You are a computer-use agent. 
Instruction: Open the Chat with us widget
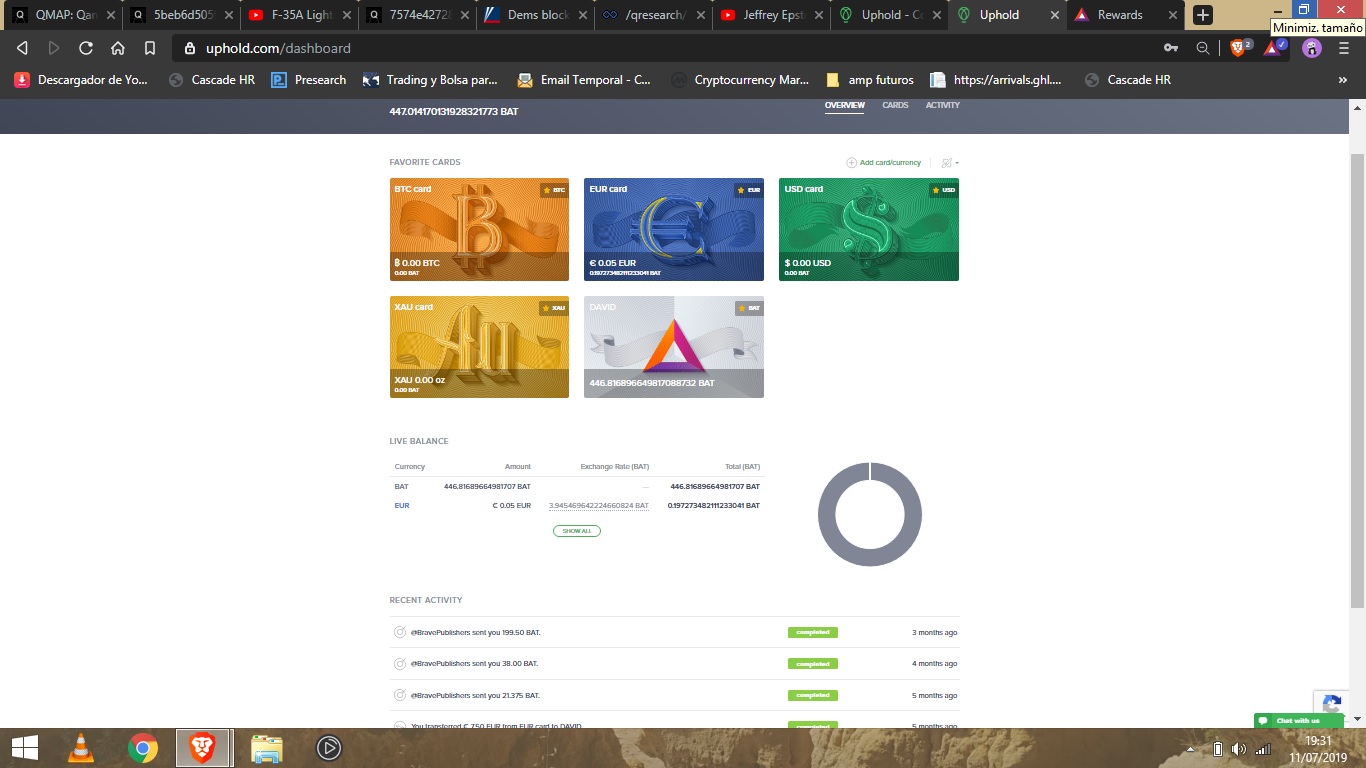click(1298, 720)
